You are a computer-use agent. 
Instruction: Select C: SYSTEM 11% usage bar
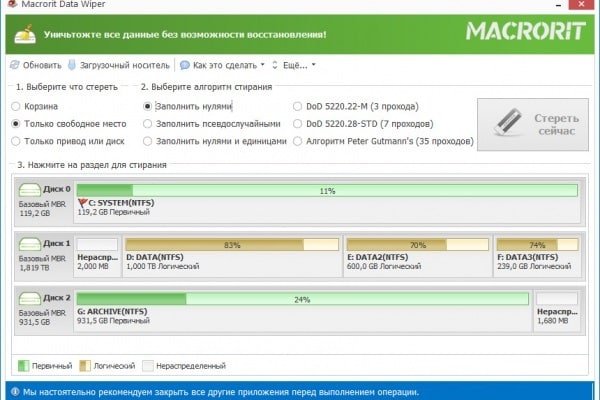click(327, 191)
